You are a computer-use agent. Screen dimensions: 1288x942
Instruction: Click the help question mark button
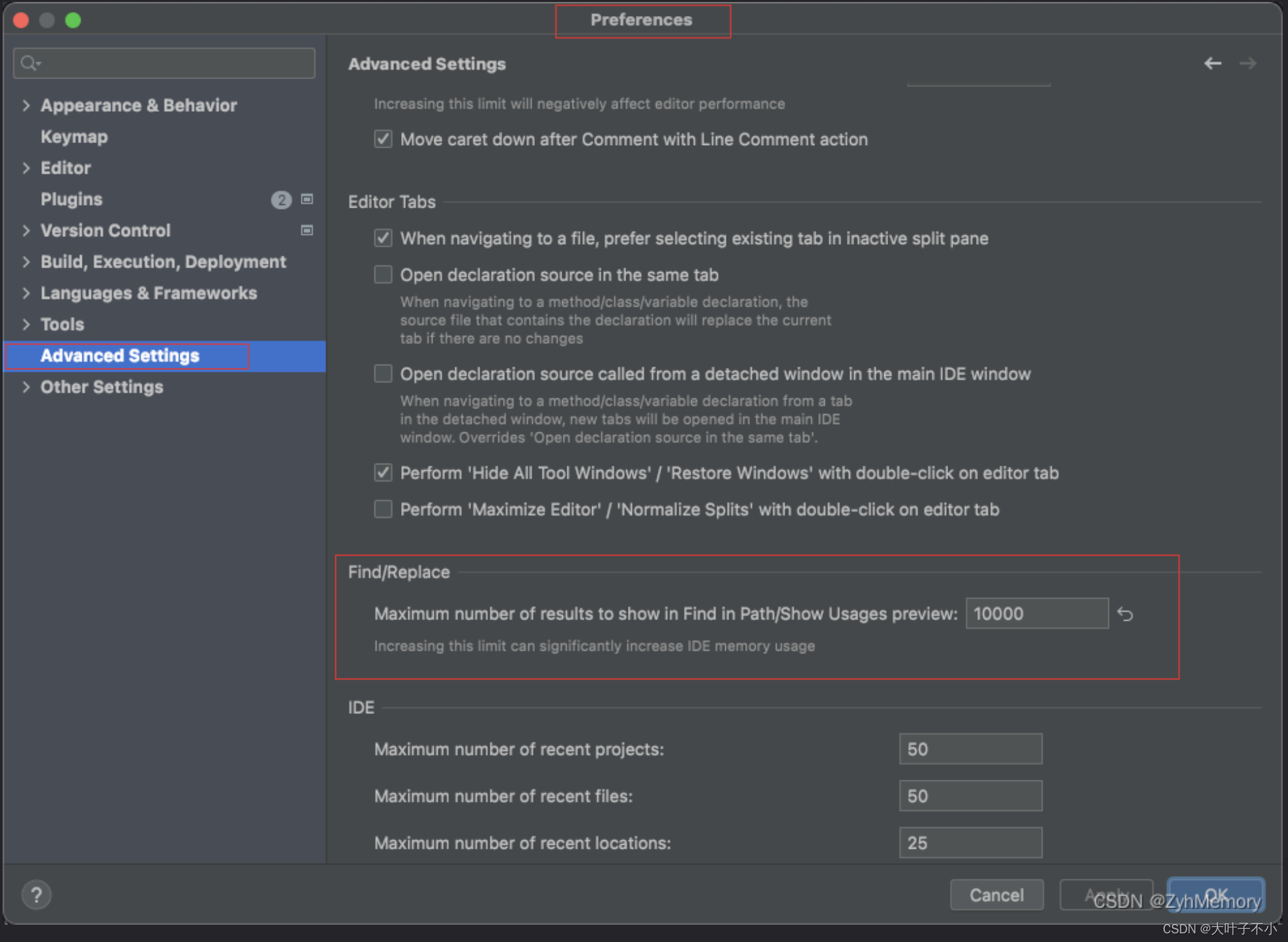pyautogui.click(x=37, y=895)
